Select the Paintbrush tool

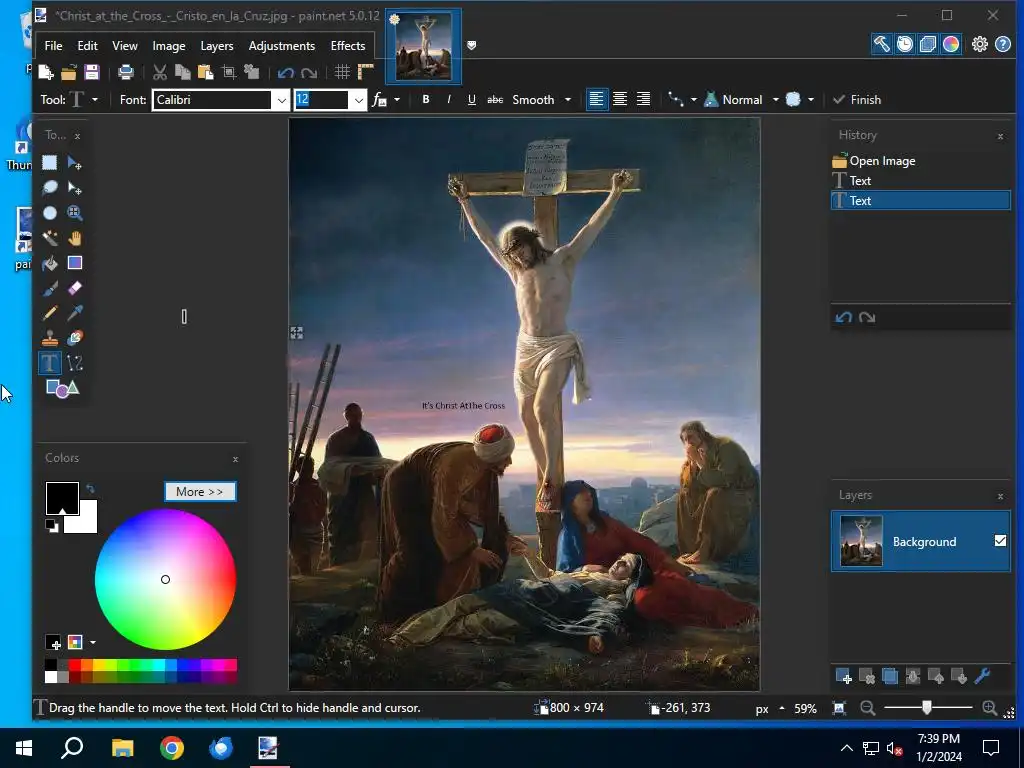50,288
